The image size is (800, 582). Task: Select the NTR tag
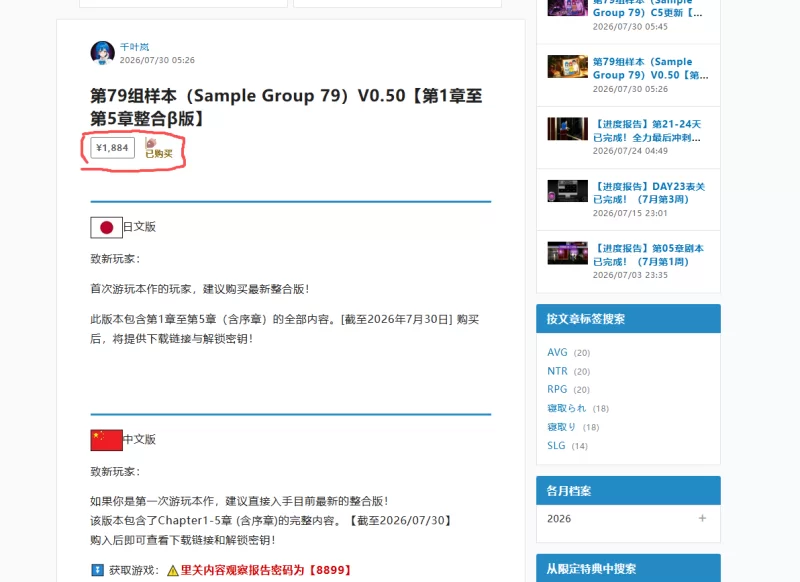point(557,371)
